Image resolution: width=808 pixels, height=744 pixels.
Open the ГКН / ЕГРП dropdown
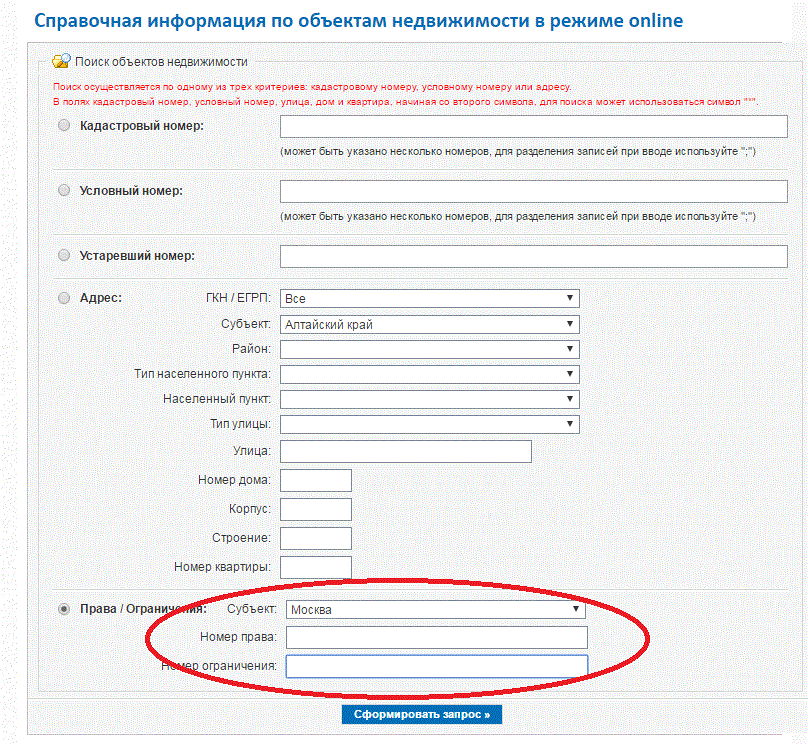click(430, 298)
